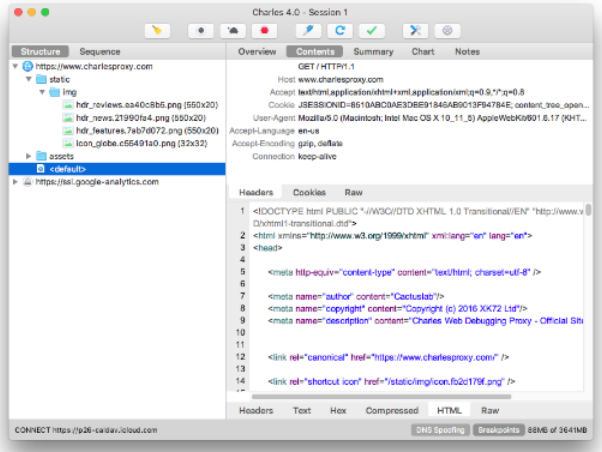This screenshot has height=452, width=602.
Task: Enable breakpoints with the red hexagon icon
Action: (265, 31)
